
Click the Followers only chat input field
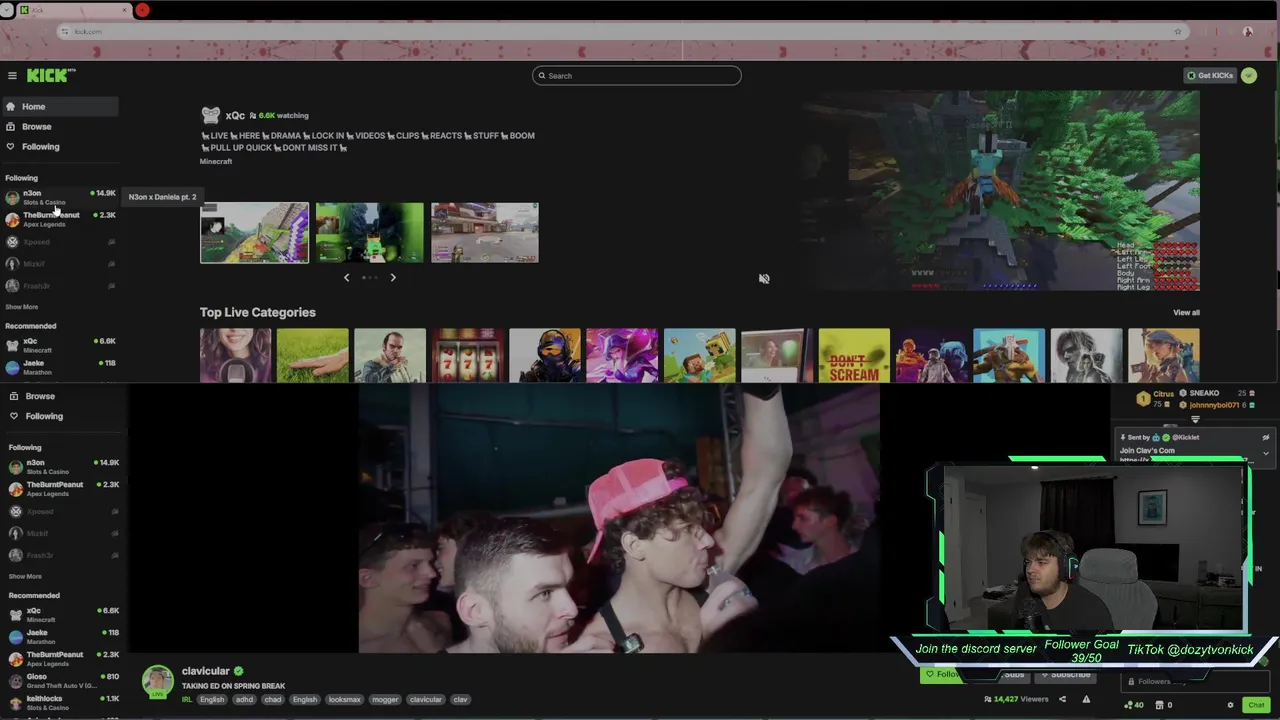(1195, 682)
